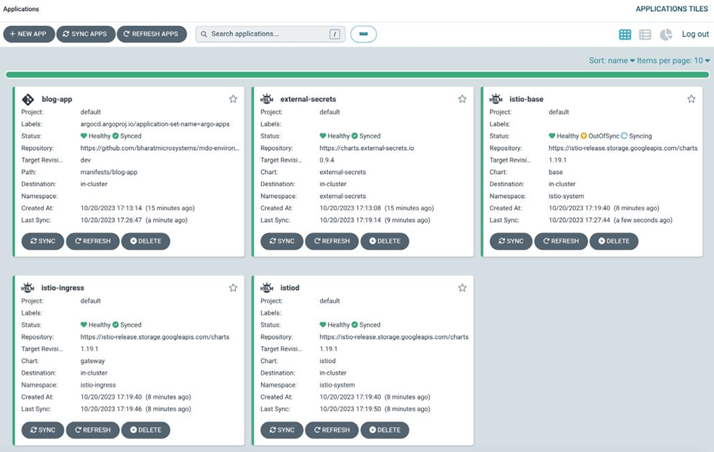Delete the istiod application
Image resolution: width=714 pixels, height=452 pixels.
(385, 430)
